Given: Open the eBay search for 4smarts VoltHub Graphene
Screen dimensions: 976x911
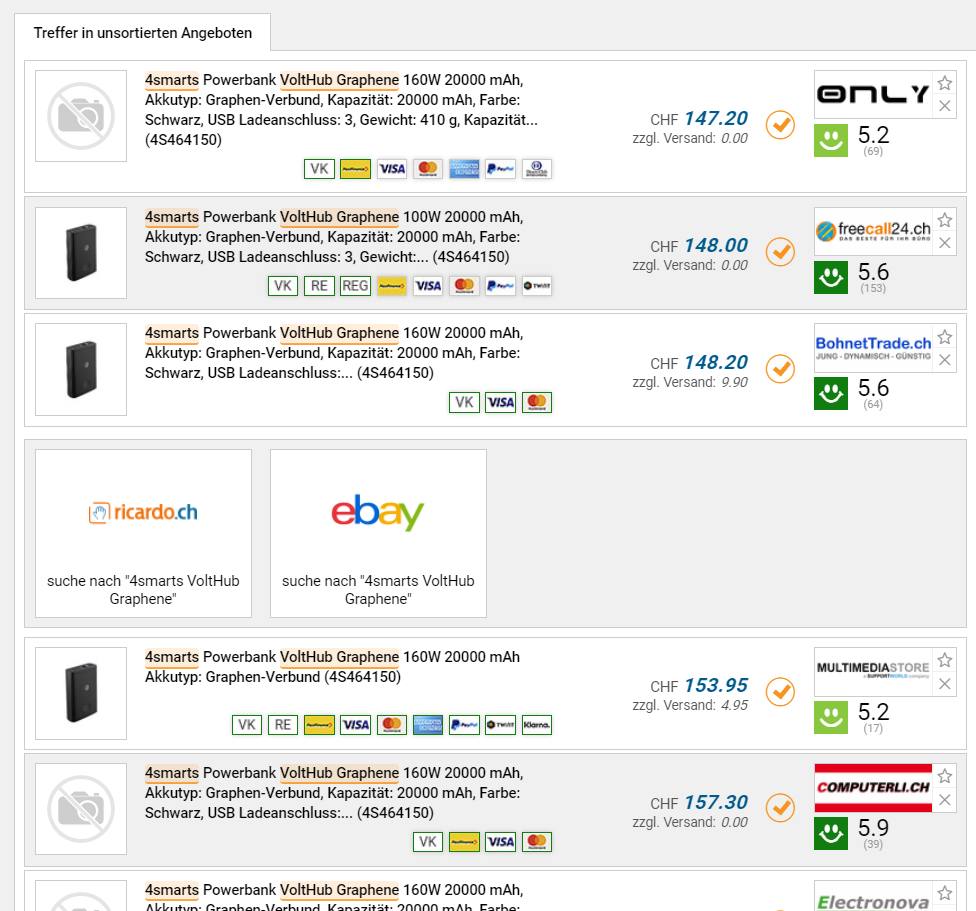Looking at the screenshot, I should (378, 533).
